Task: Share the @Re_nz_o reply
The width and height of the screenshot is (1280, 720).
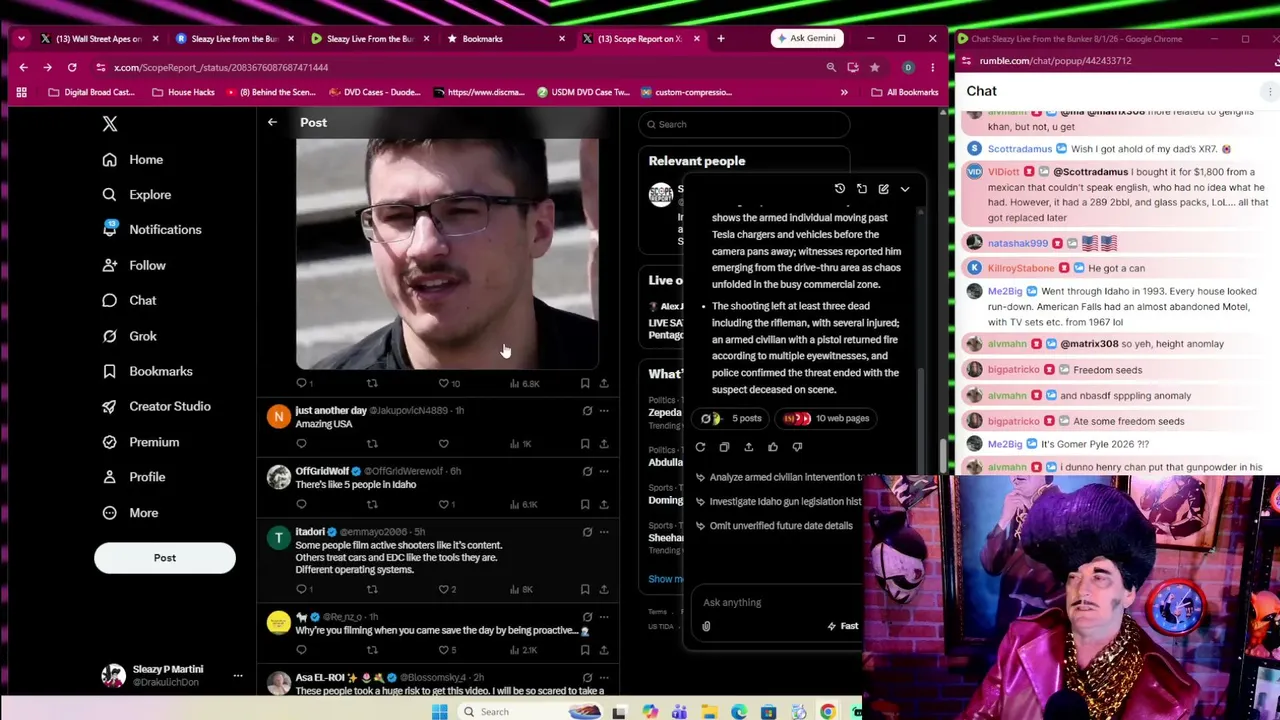Action: (604, 650)
